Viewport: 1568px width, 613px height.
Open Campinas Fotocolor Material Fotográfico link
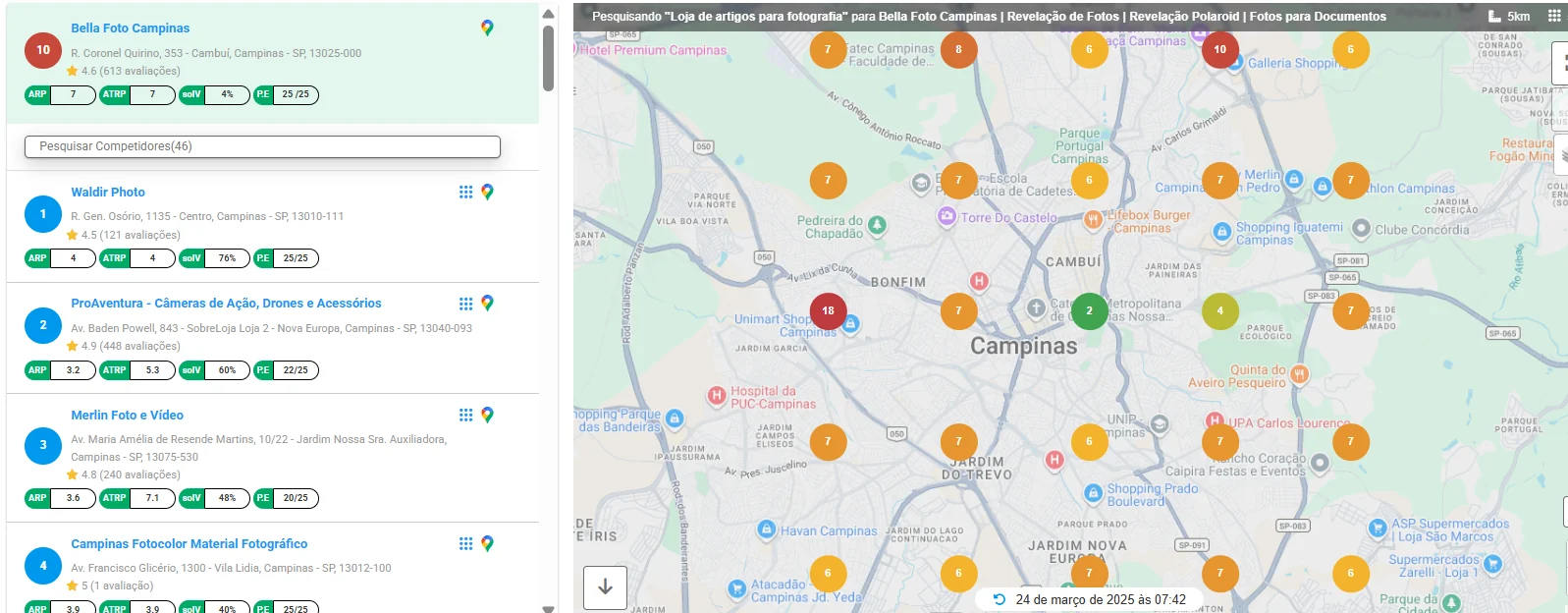point(189,544)
